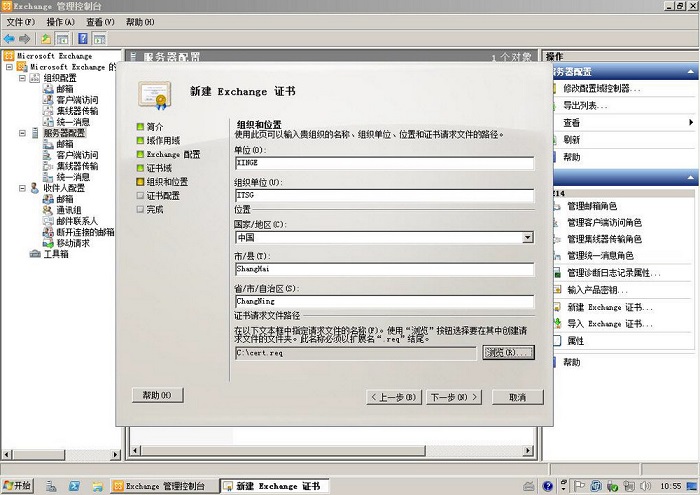Open the 国家/地区 dropdown list

coord(528,237)
